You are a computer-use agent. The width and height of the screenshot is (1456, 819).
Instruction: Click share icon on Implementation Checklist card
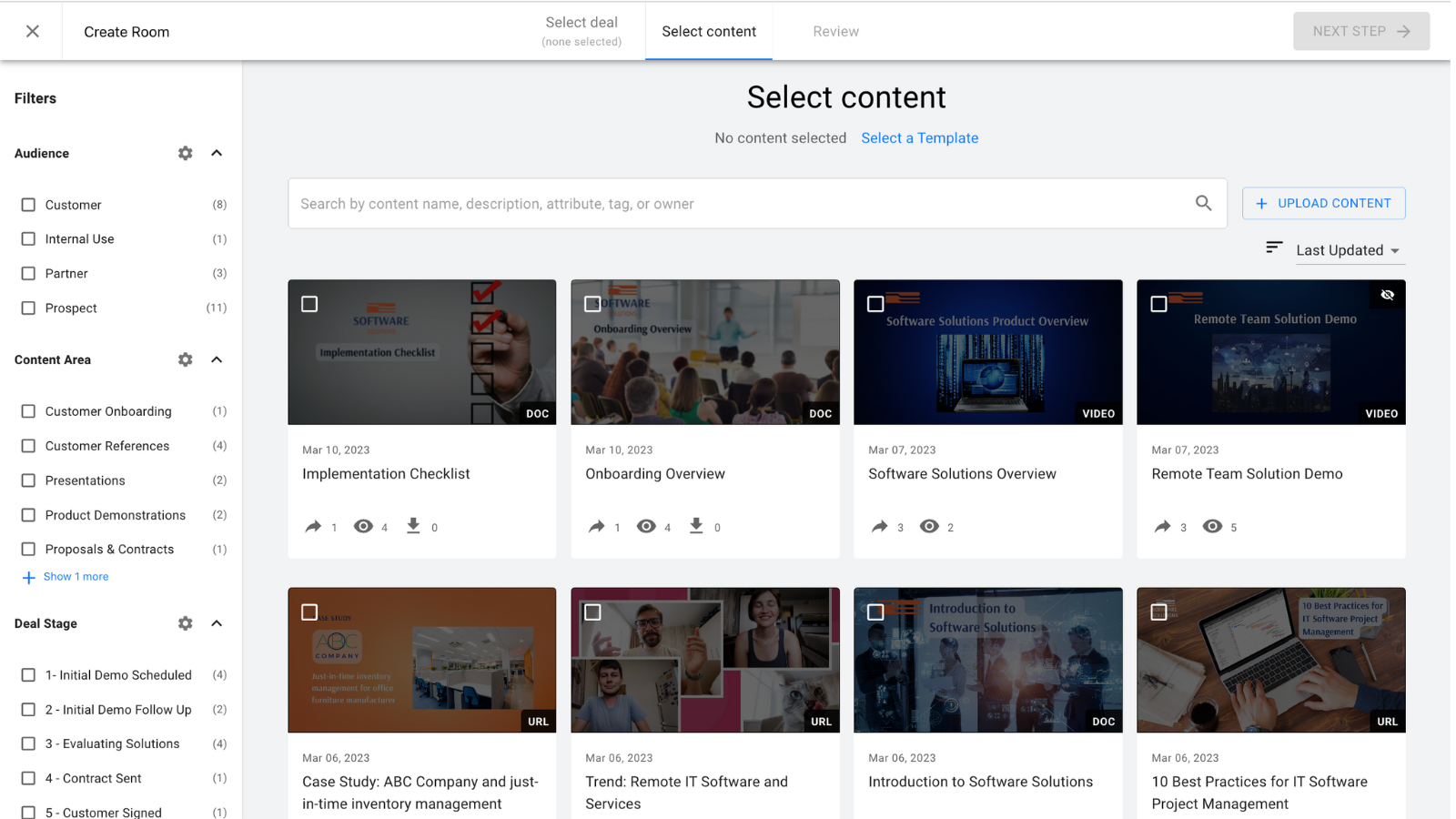coord(313,526)
